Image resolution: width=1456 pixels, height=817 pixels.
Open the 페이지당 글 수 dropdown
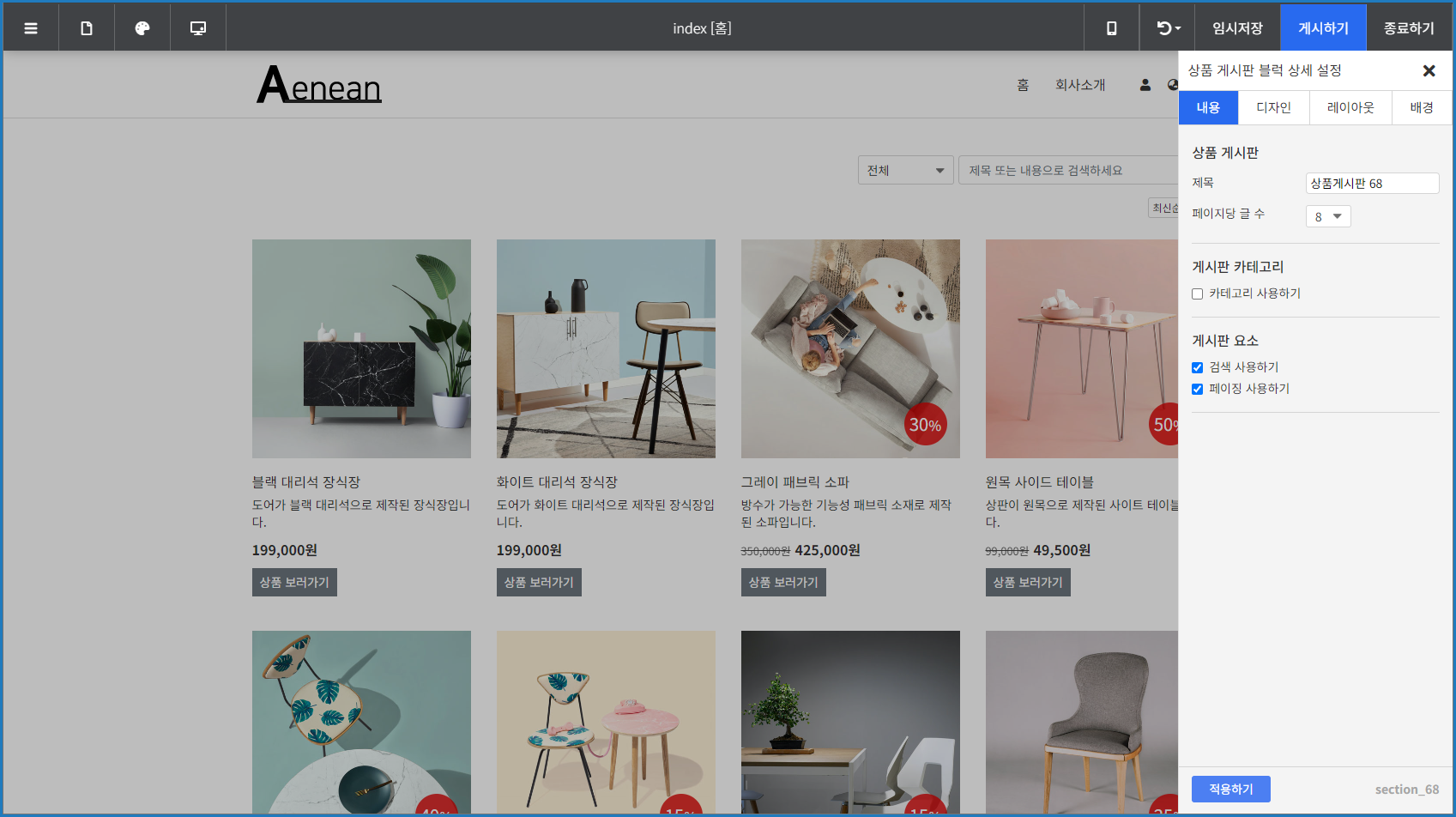(x=1327, y=217)
